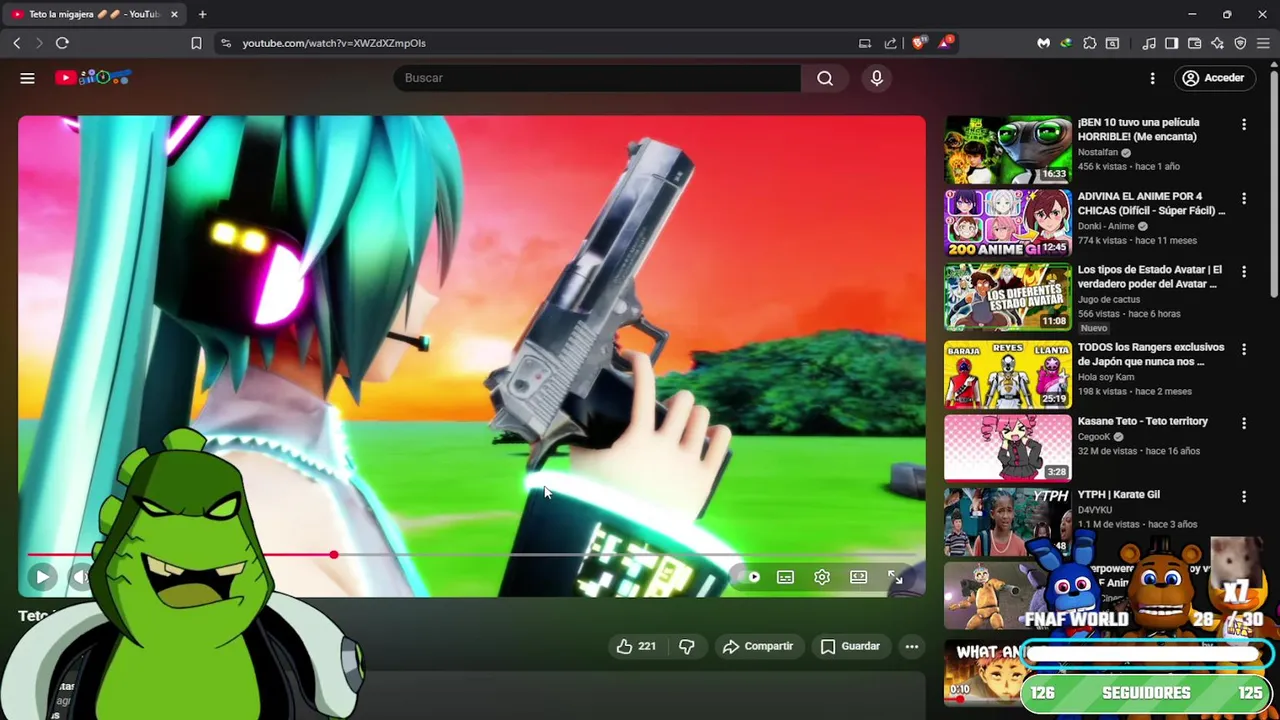The height and width of the screenshot is (720, 1280).
Task: Open the 200 Anime quiz thumbnail
Action: point(1008,222)
